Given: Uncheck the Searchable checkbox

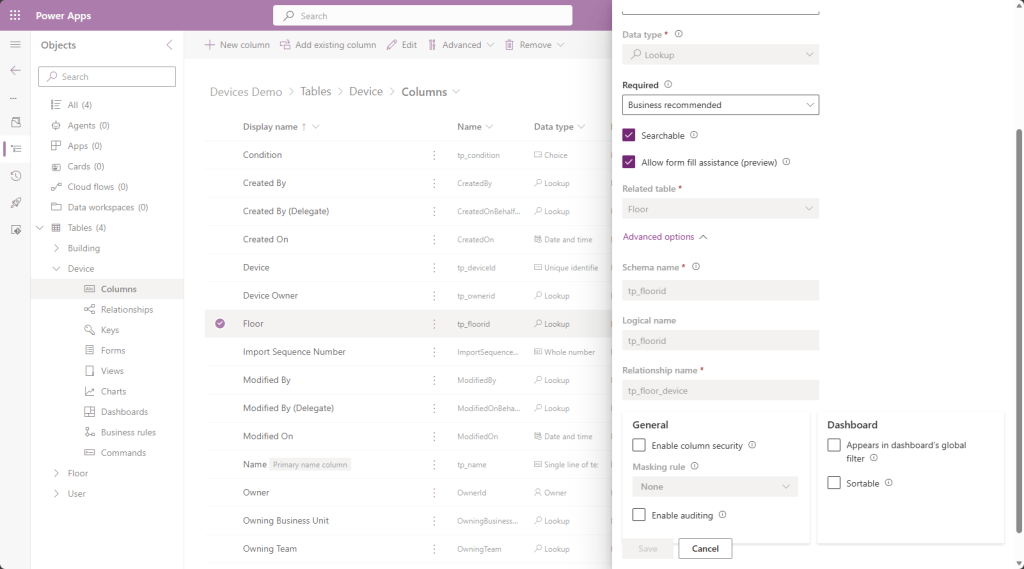Looking at the screenshot, I should coord(629,135).
